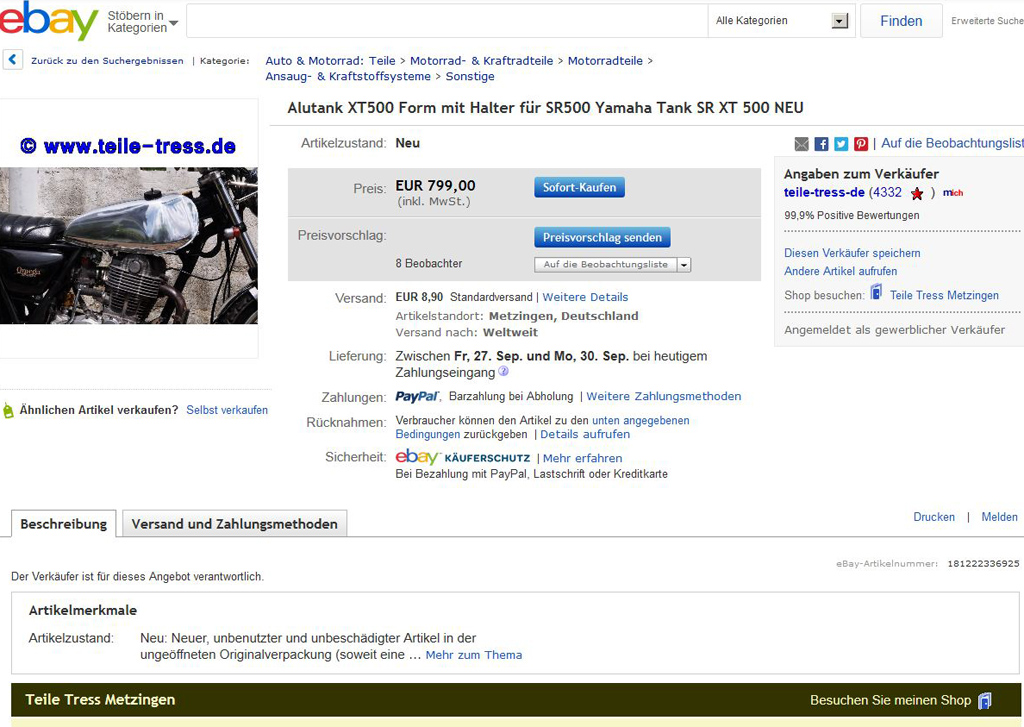This screenshot has height=727, width=1024.
Task: Expand the Auf die Beobachtungsliste dropdown arrow
Action: pyautogui.click(x=684, y=265)
